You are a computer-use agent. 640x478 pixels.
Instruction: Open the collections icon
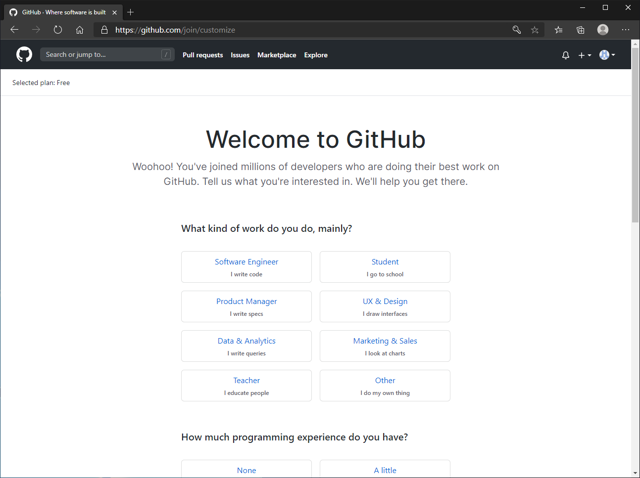click(580, 30)
